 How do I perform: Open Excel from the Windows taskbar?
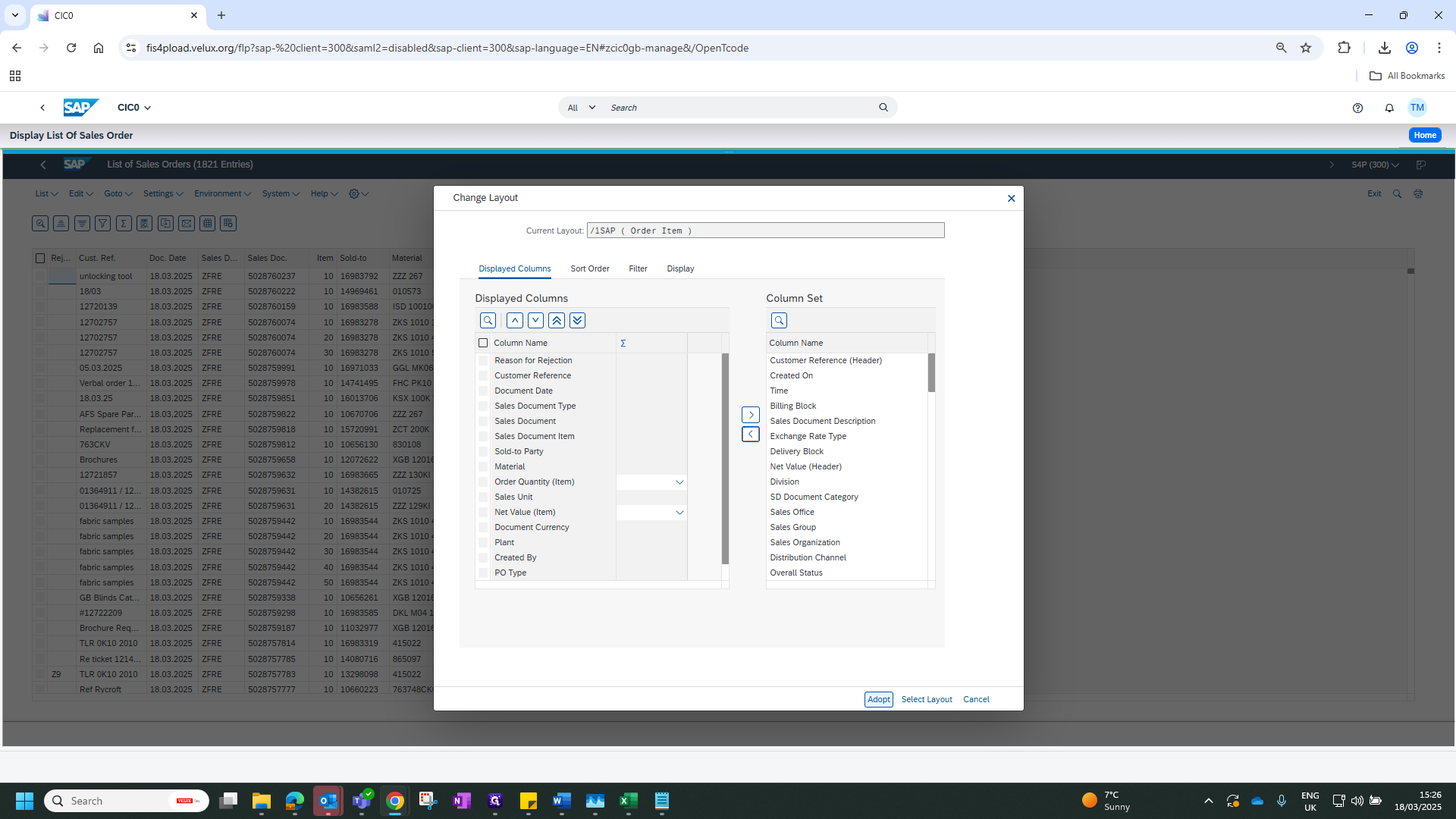(x=629, y=801)
